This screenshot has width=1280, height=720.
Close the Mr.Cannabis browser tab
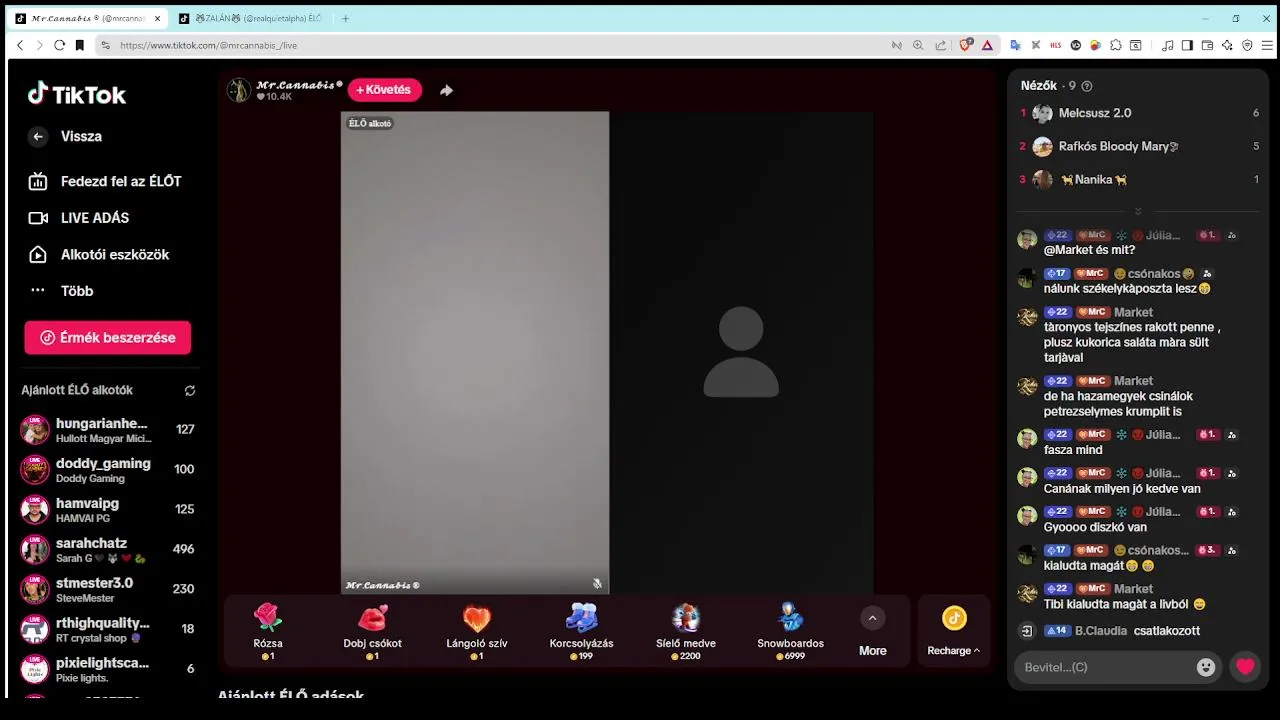point(157,18)
